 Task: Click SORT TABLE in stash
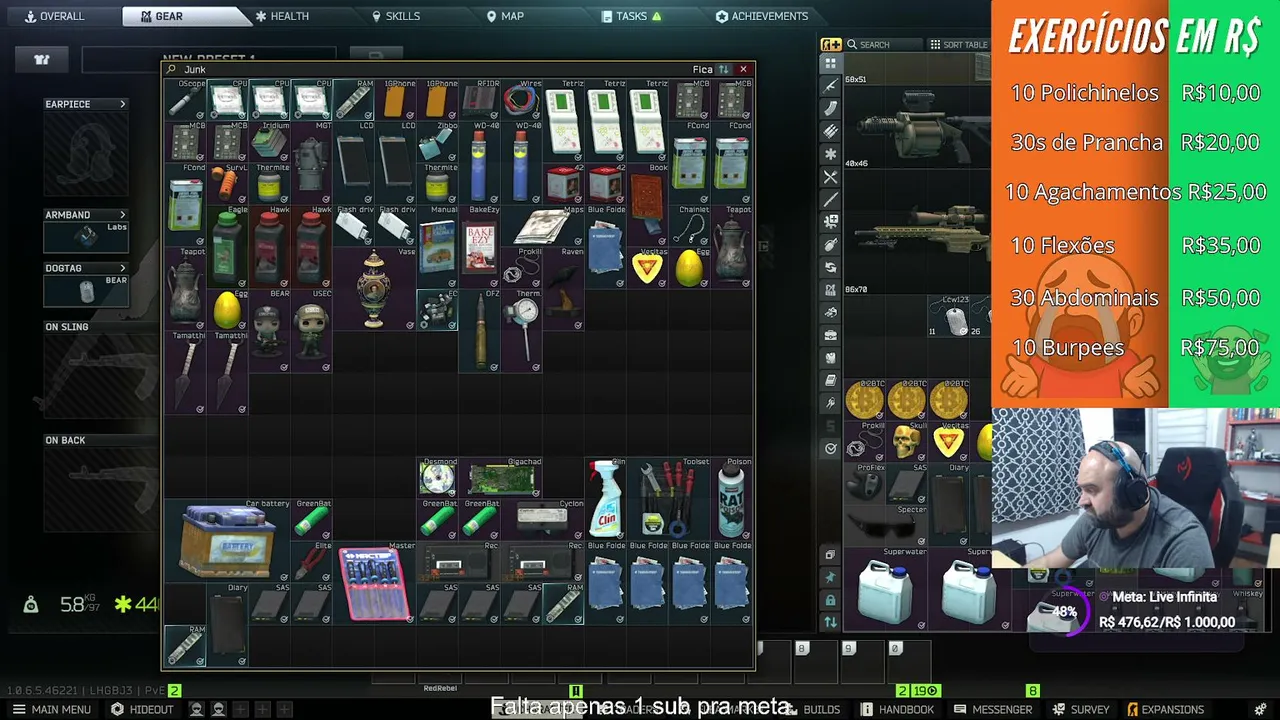[958, 44]
